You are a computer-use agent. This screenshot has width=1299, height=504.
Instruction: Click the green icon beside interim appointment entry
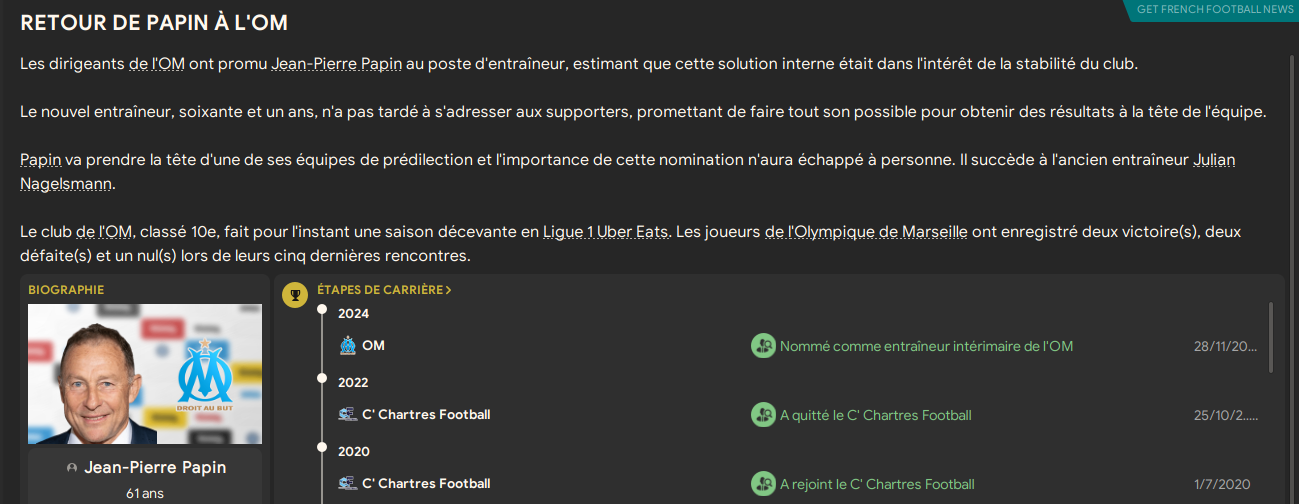(x=763, y=346)
